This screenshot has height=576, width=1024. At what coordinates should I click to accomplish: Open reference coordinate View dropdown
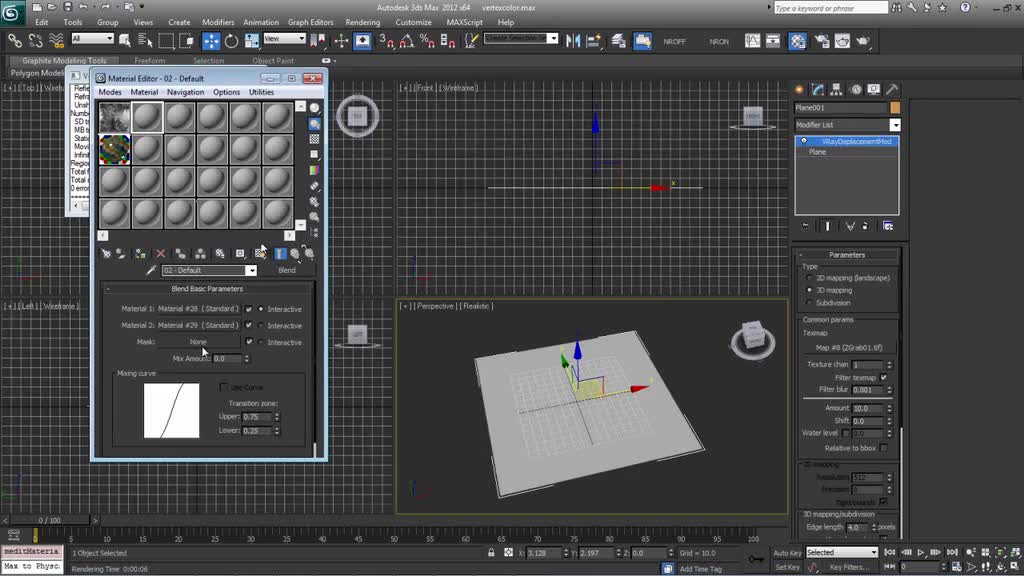point(284,39)
